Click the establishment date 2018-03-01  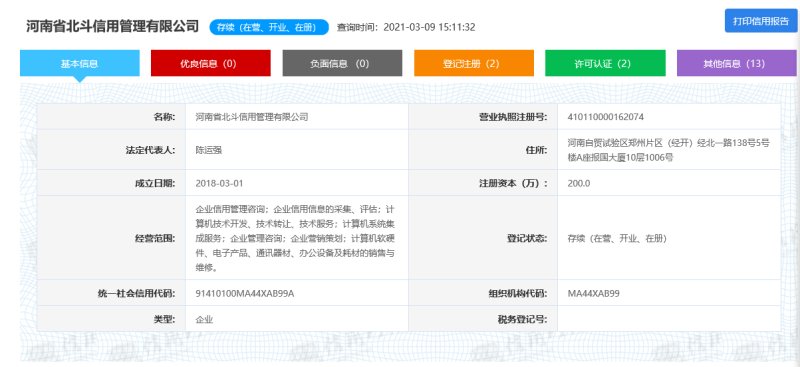216,183
